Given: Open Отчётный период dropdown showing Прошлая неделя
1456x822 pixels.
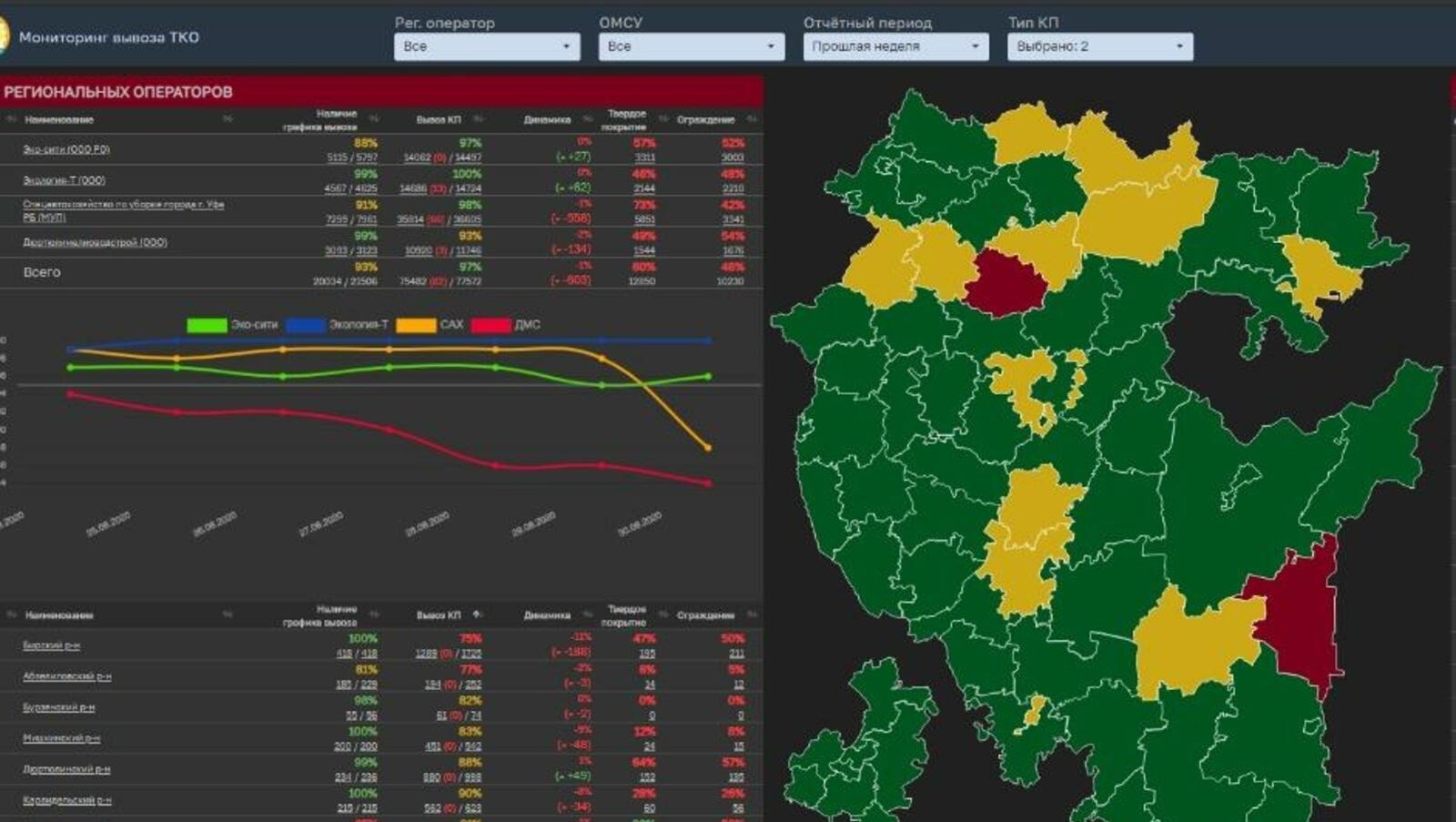Looking at the screenshot, I should [x=895, y=46].
